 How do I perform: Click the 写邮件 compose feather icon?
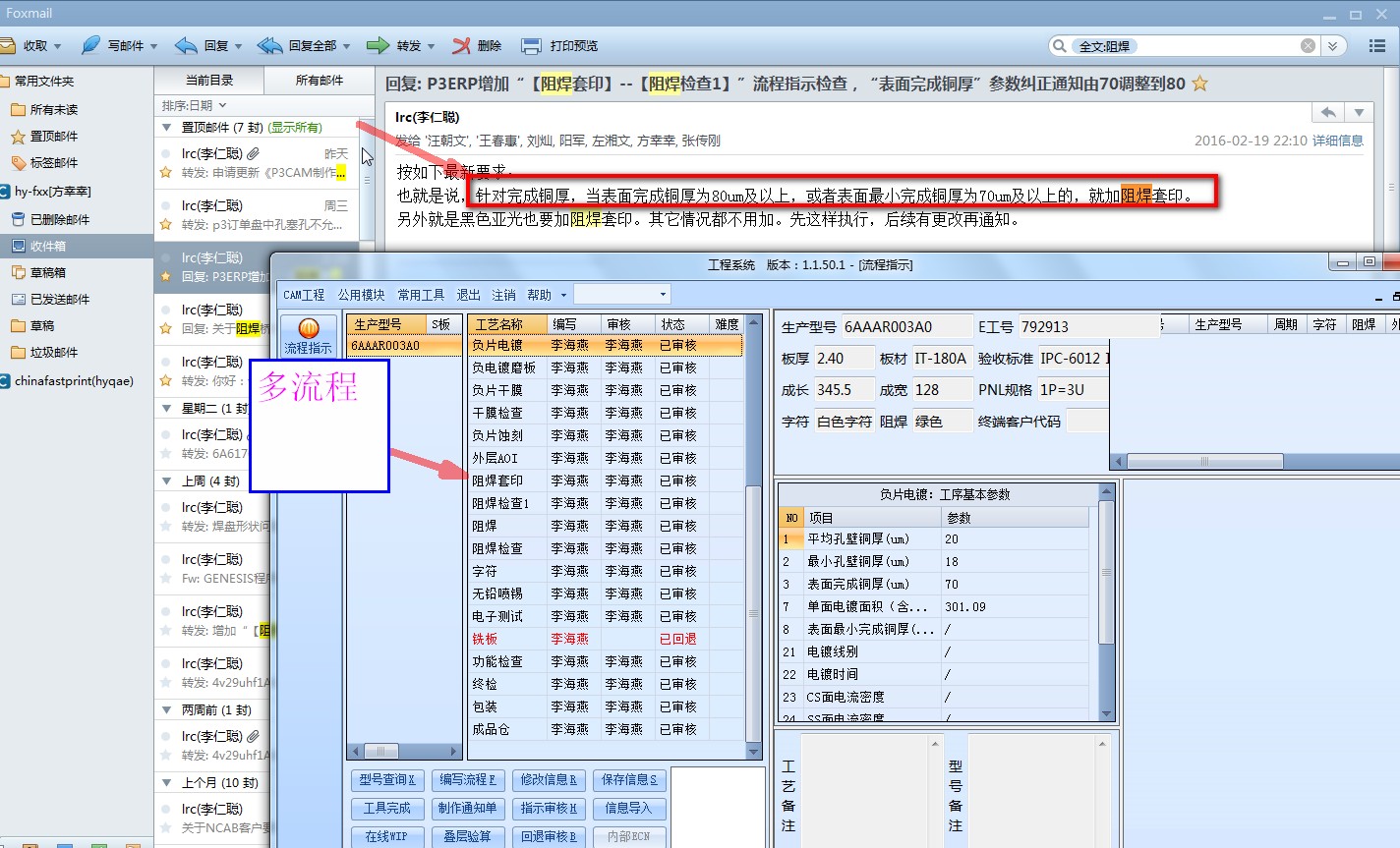tap(90, 45)
